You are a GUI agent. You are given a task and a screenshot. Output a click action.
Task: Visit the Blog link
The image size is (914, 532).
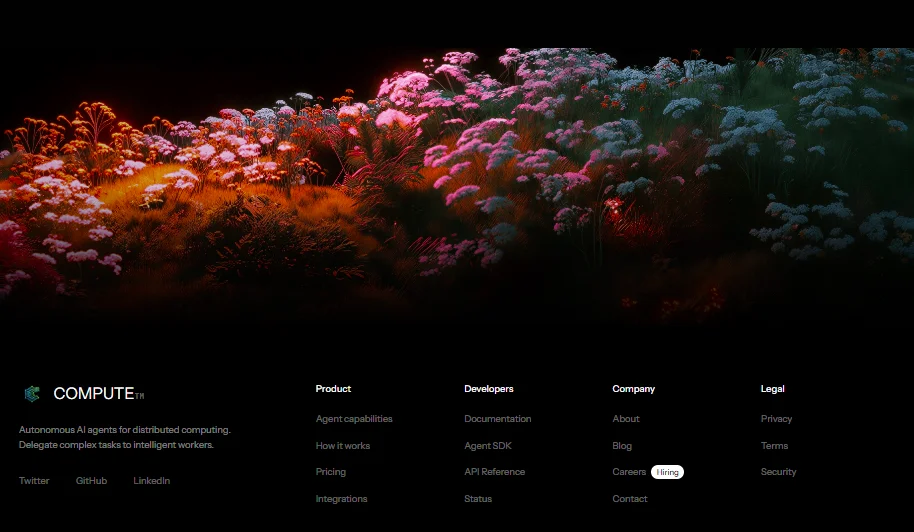(622, 446)
